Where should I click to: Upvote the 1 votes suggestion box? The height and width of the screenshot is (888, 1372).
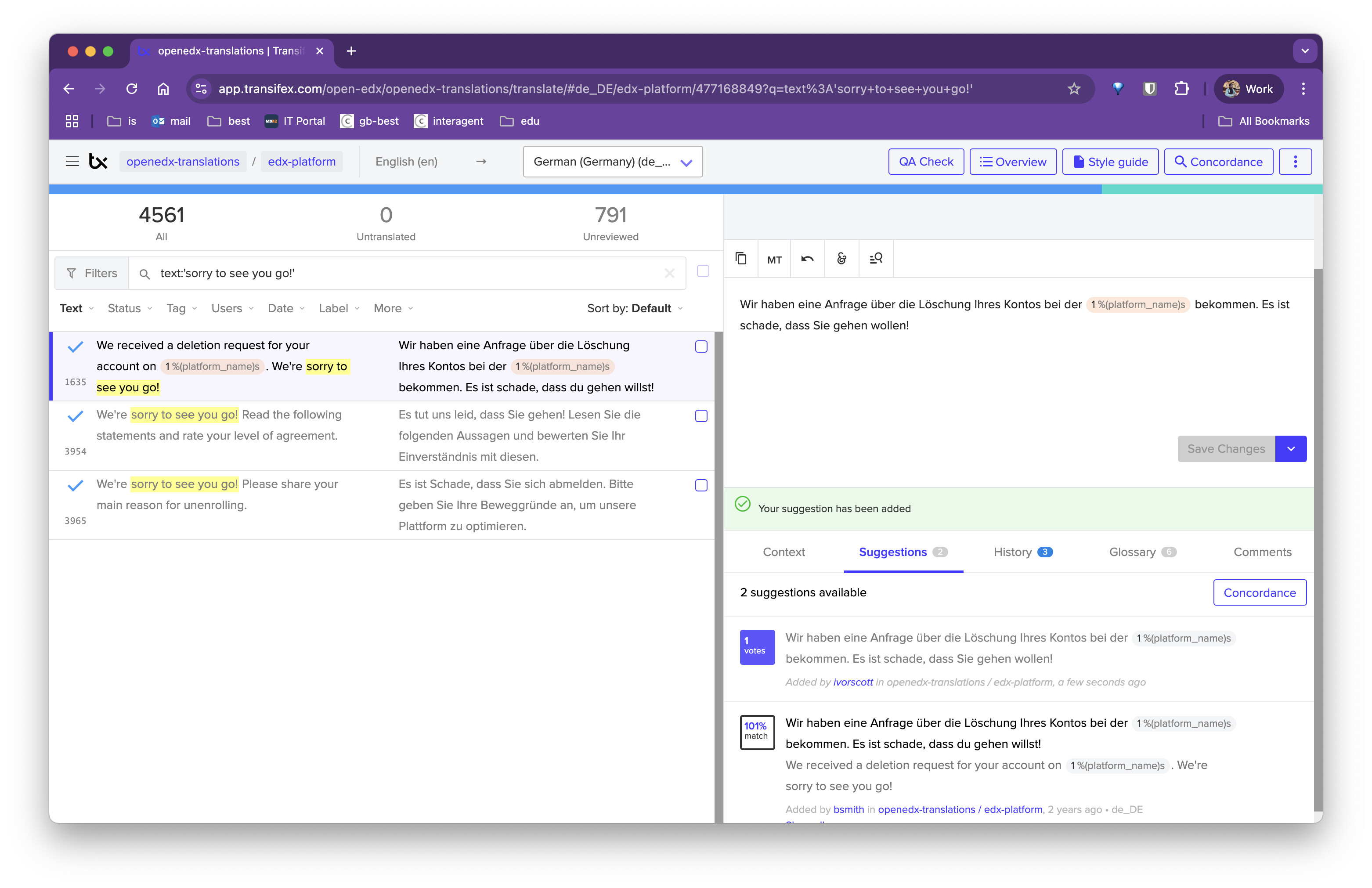point(757,646)
